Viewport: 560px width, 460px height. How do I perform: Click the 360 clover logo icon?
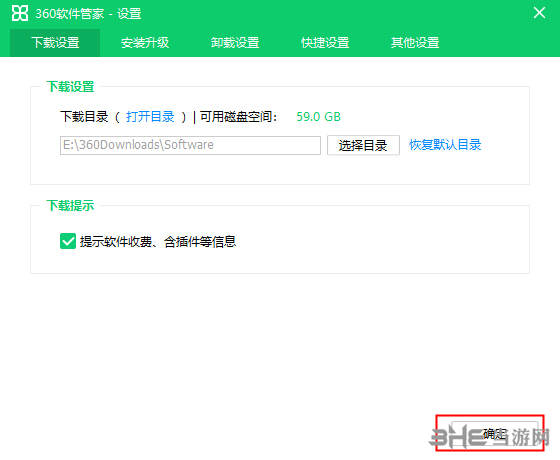[x=20, y=14]
